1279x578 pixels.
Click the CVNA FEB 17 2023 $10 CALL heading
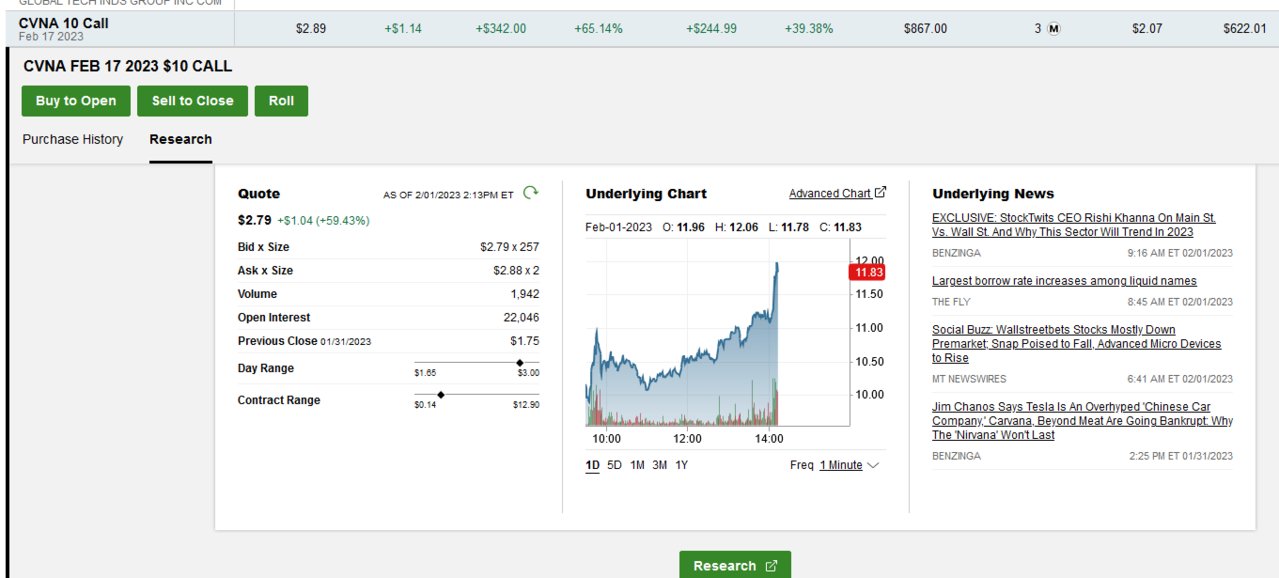[x=127, y=66]
